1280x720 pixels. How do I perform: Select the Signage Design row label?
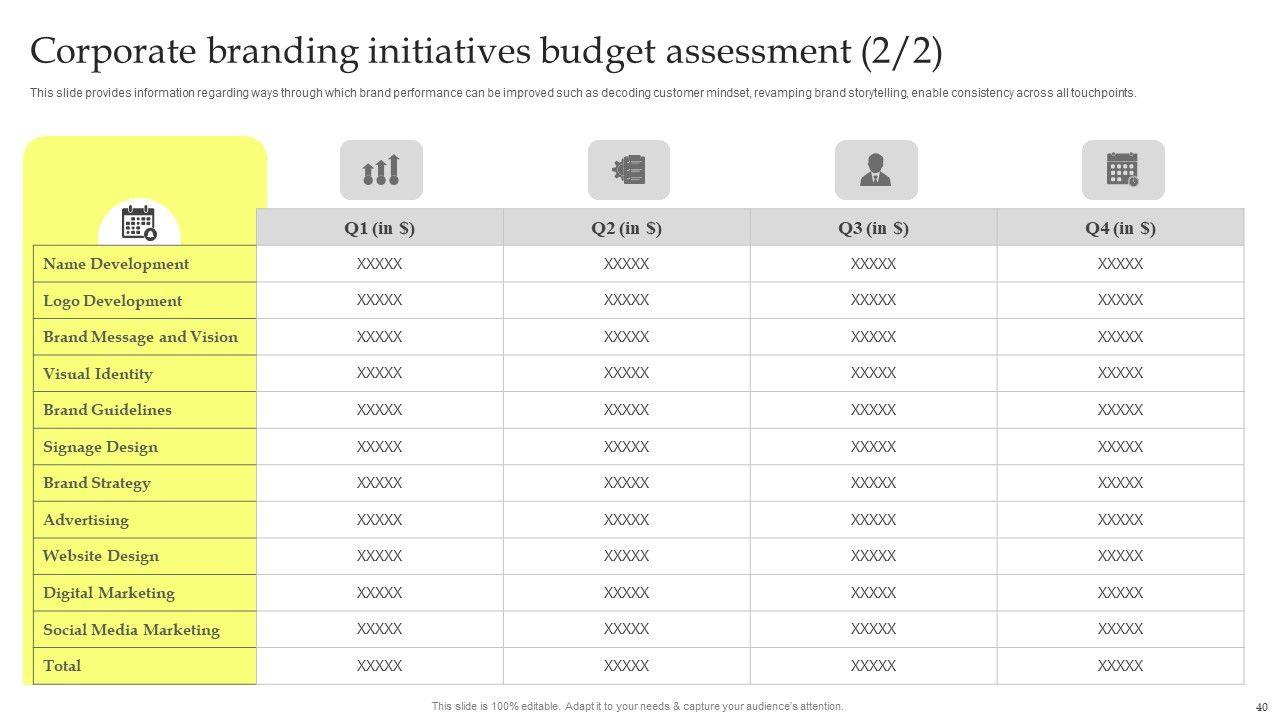tap(100, 447)
